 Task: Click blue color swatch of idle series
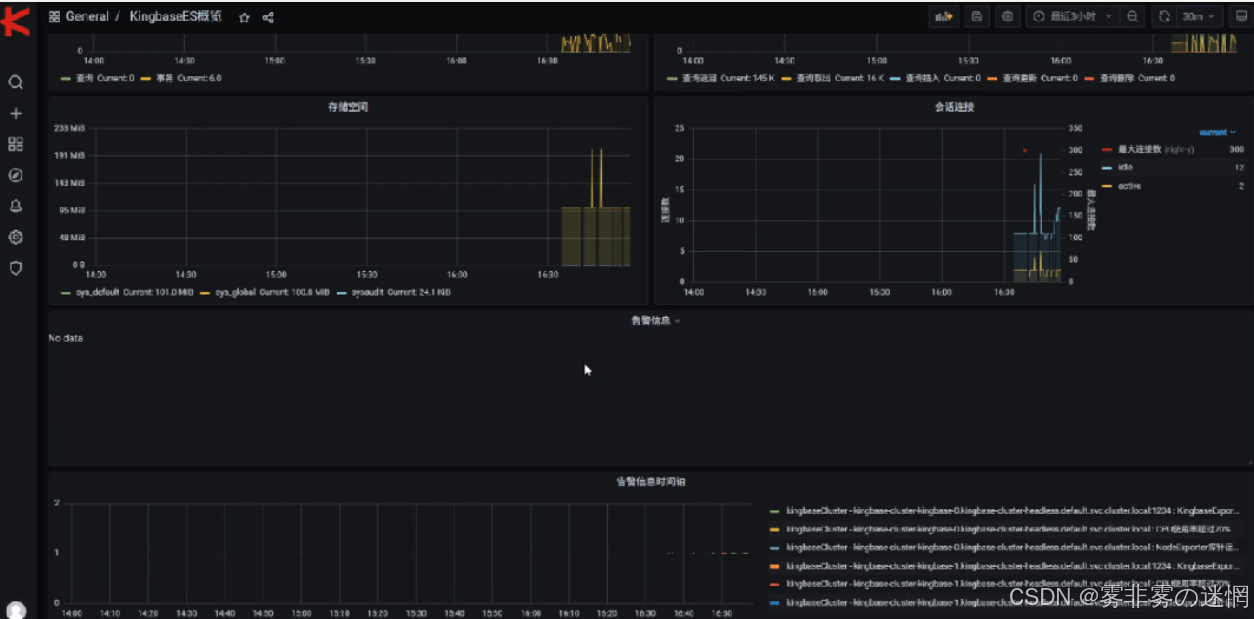coord(1105,168)
